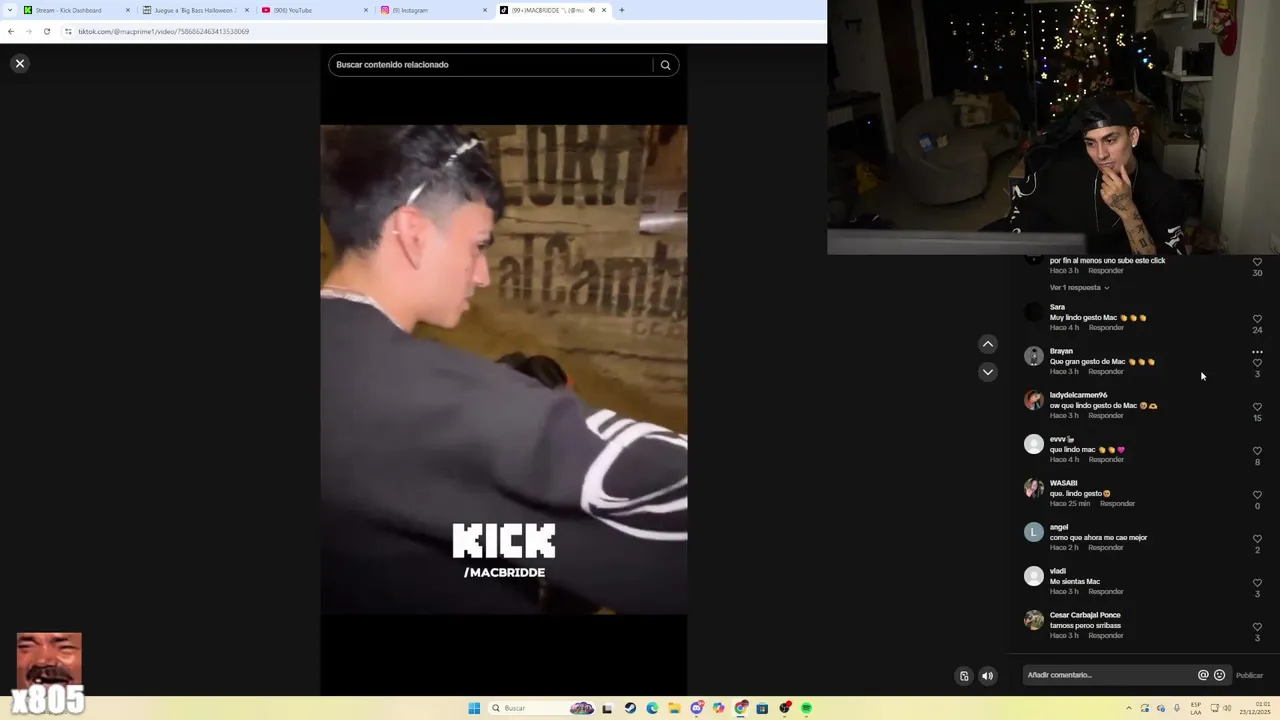Screen dimensions: 1280x720
Task: Like evvv's 'que lindo mac' comment
Action: click(x=1257, y=451)
